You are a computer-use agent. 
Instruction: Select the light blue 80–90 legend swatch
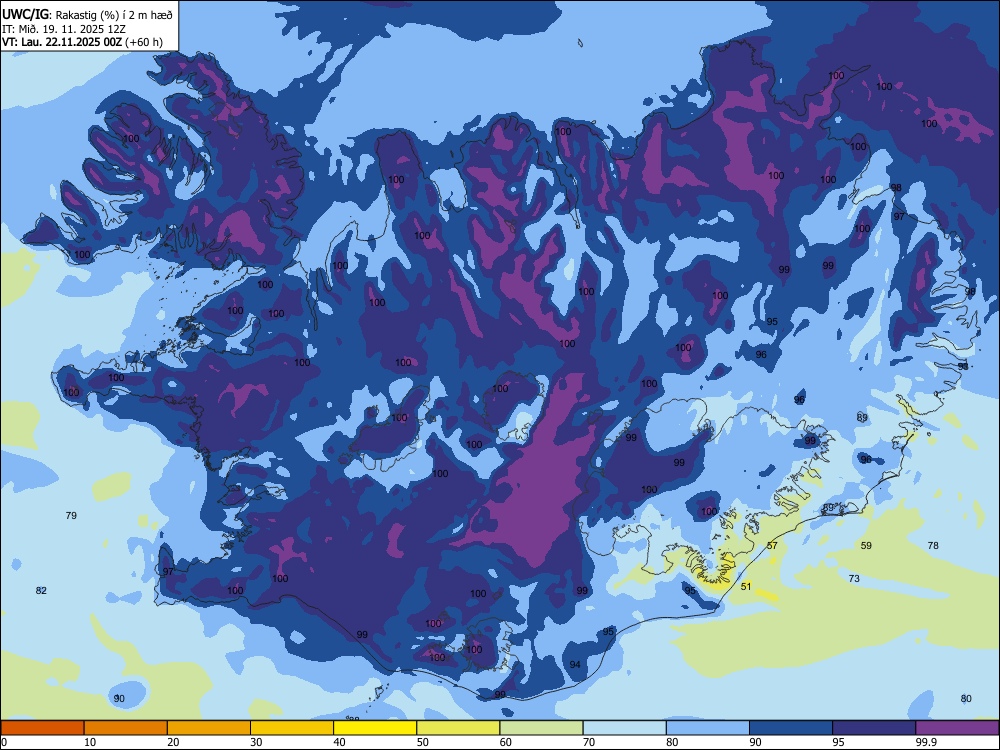click(708, 728)
